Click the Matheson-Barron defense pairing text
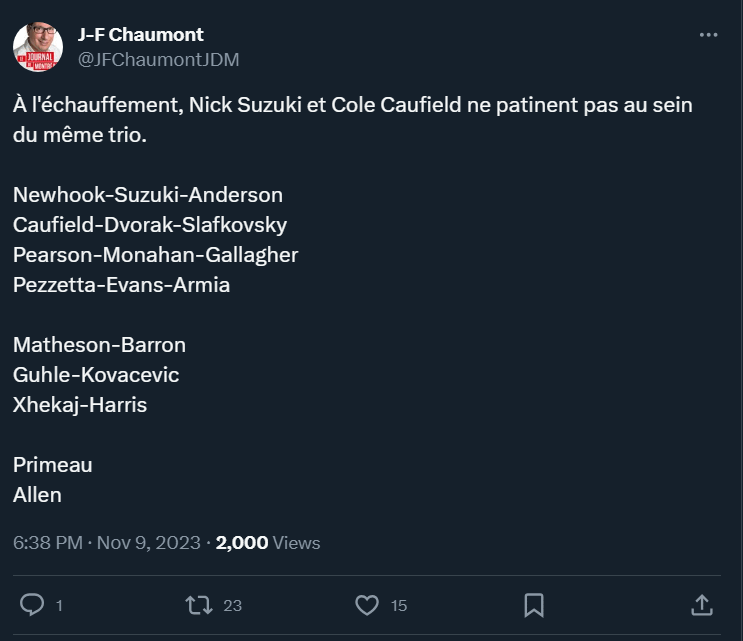 (x=100, y=345)
